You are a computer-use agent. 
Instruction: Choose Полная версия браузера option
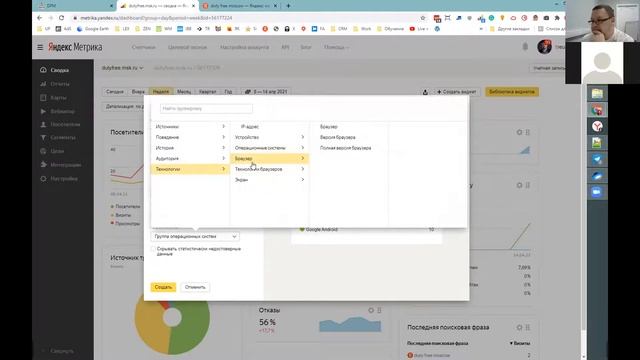345,148
